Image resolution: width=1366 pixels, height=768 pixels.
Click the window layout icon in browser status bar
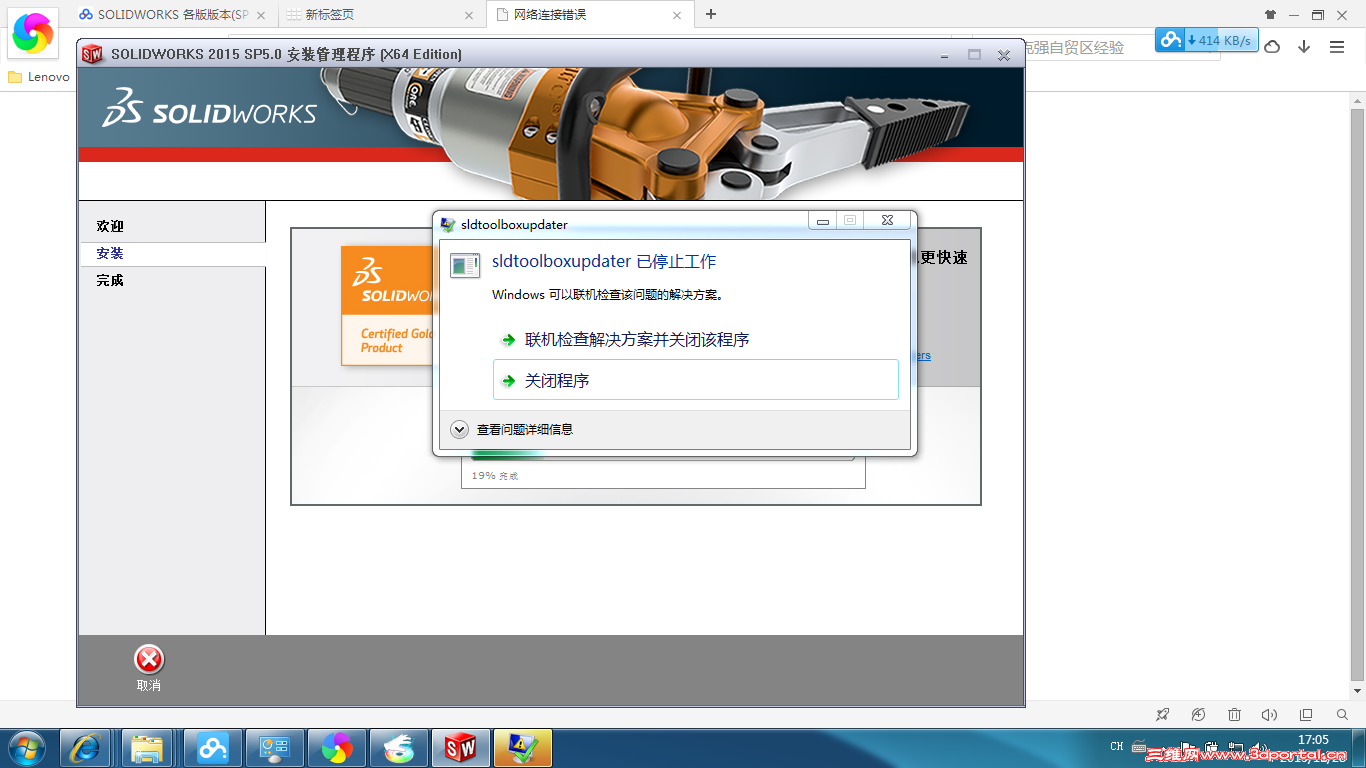(x=1306, y=715)
